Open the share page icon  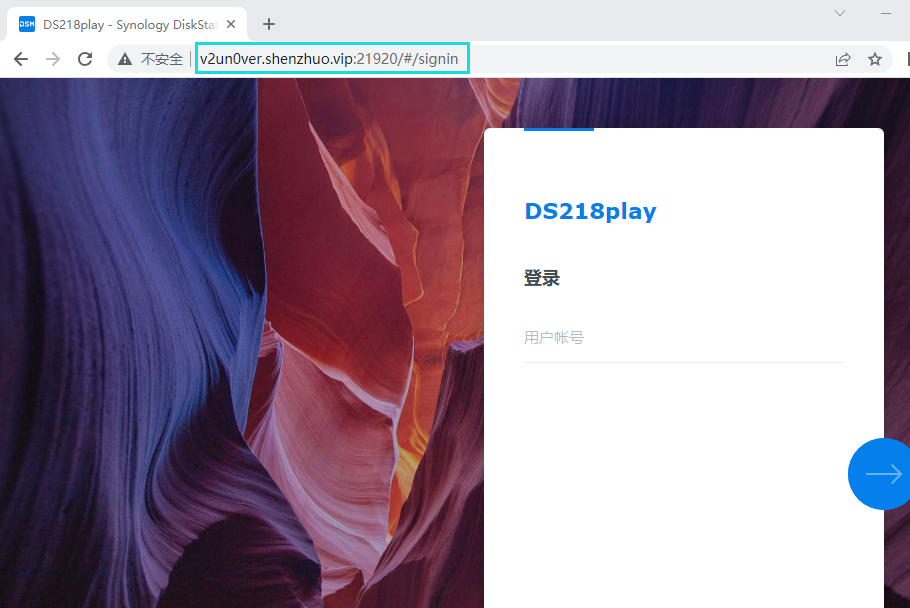(x=843, y=58)
